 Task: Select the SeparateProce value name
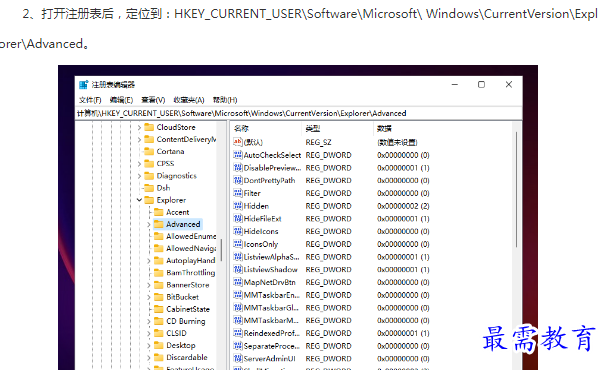tap(272, 346)
